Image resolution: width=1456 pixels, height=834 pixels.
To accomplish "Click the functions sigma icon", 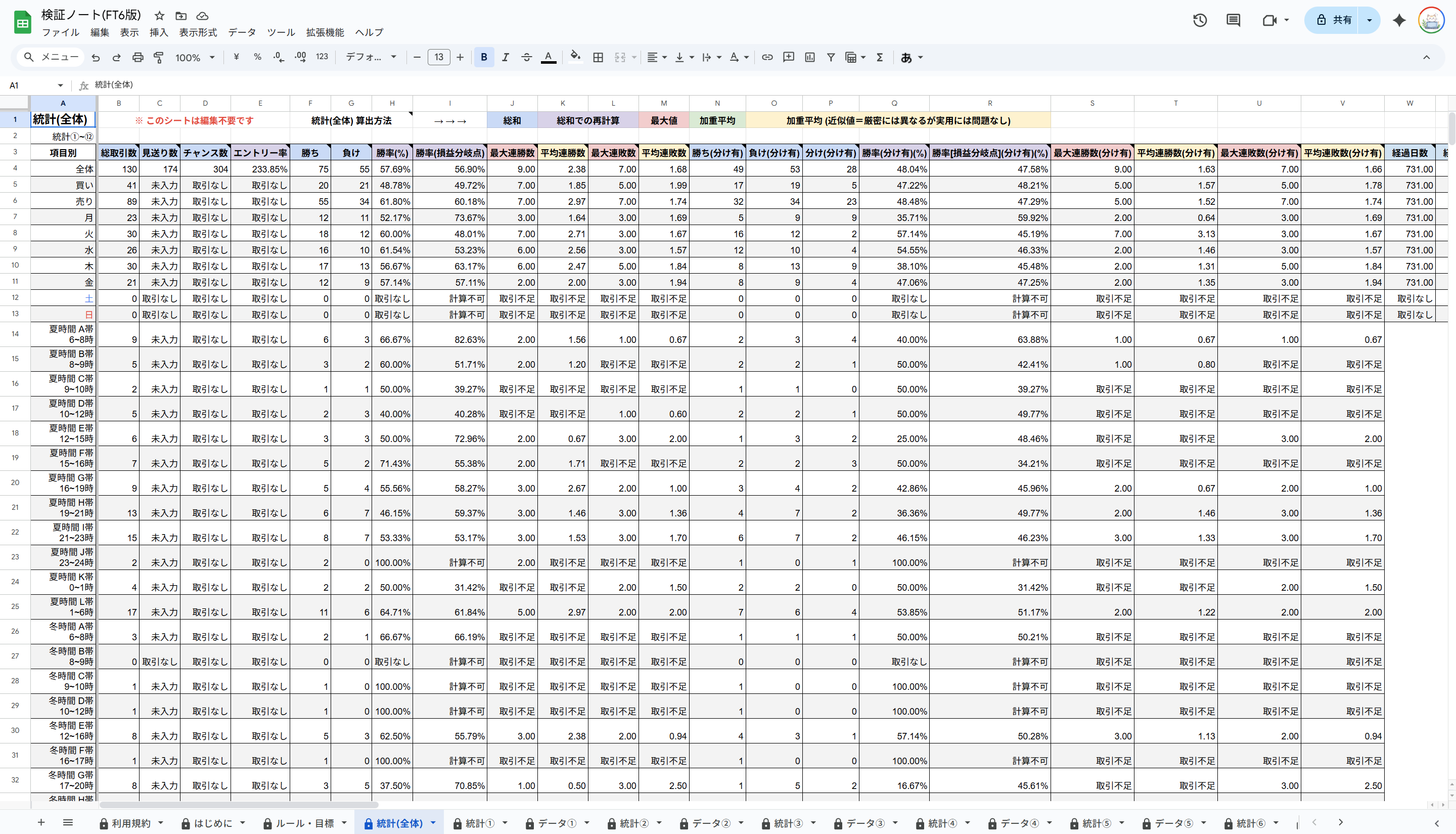I will click(880, 57).
